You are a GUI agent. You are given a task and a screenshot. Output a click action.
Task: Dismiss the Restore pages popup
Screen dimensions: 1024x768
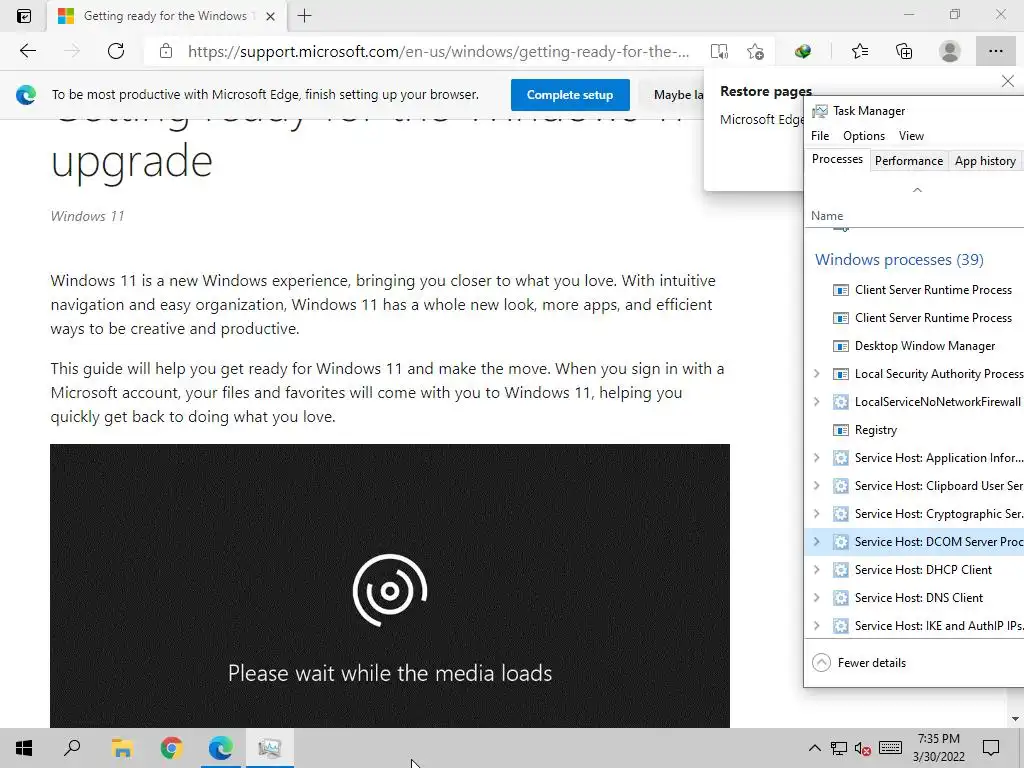click(1008, 81)
